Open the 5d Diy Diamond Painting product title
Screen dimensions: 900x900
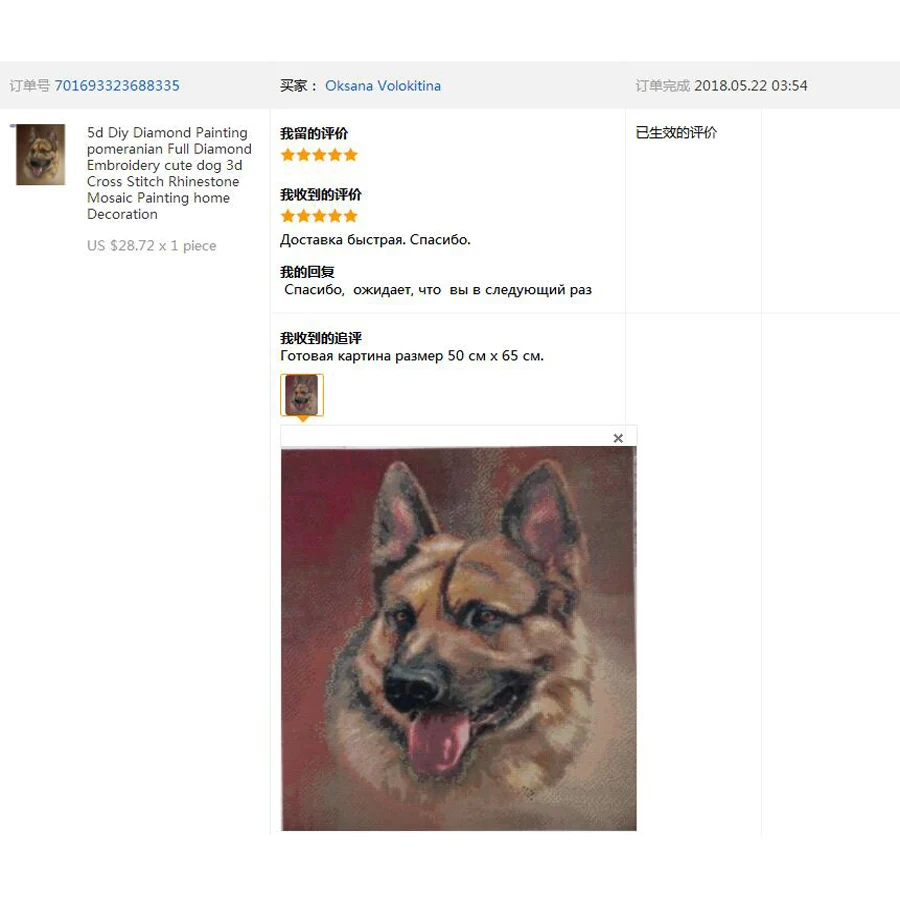(169, 173)
